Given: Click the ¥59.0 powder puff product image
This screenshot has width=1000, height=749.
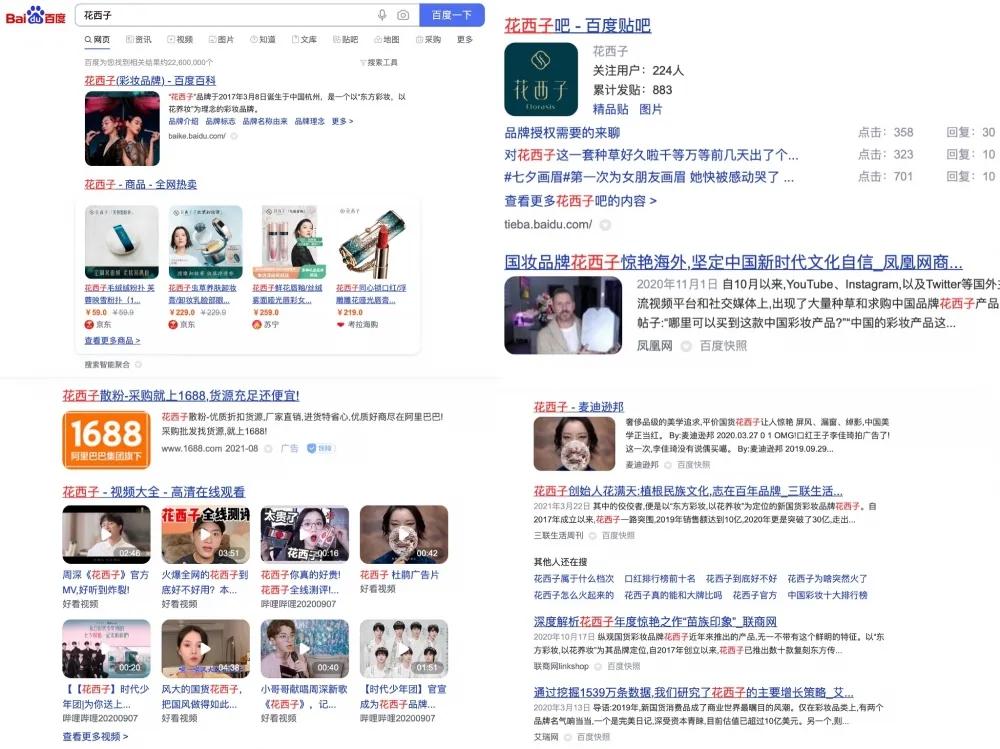Looking at the screenshot, I should 122,241.
